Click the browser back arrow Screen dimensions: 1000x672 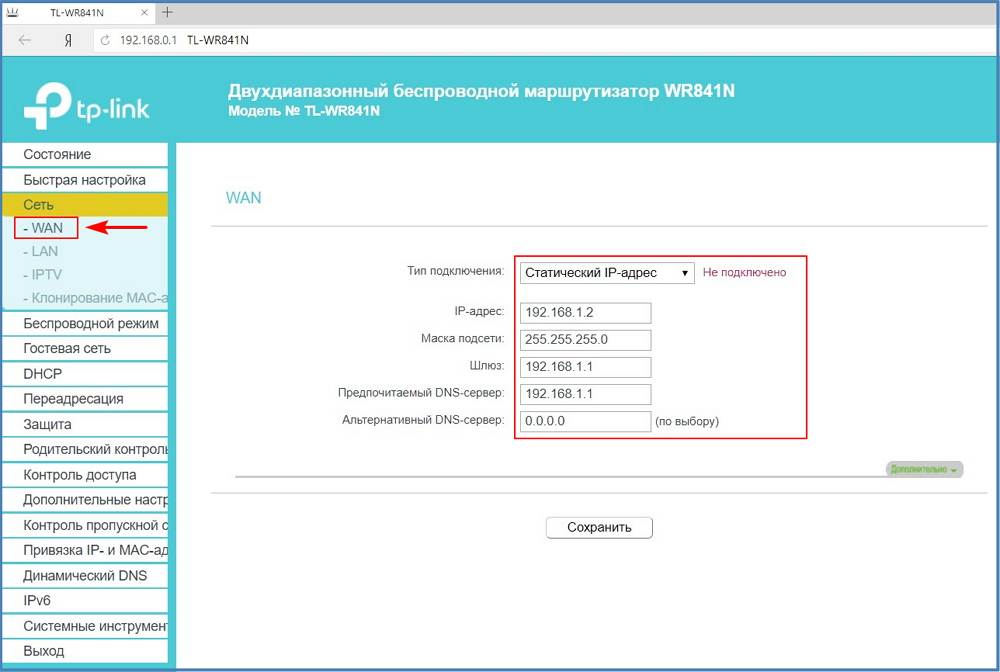25,40
